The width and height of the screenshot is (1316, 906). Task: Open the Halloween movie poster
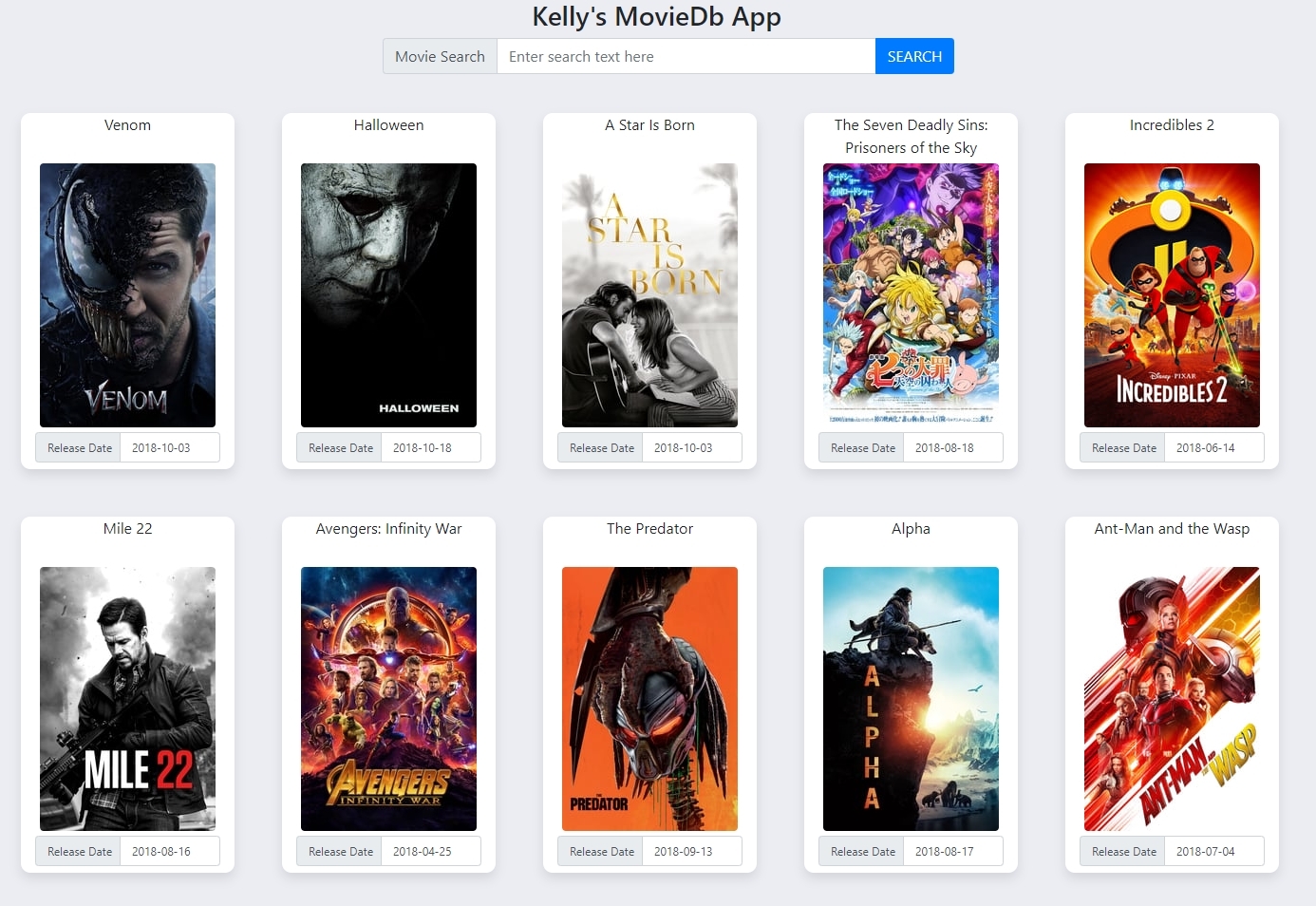click(388, 295)
